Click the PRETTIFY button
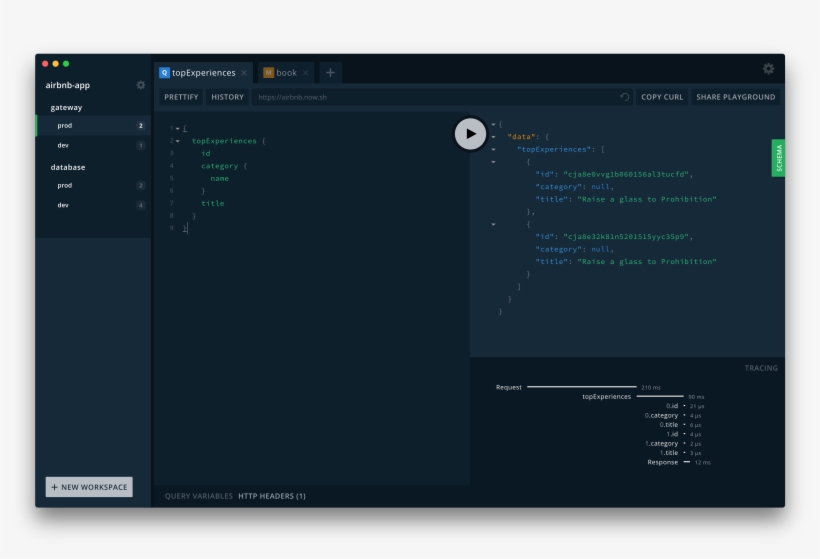820x559 pixels. point(181,97)
